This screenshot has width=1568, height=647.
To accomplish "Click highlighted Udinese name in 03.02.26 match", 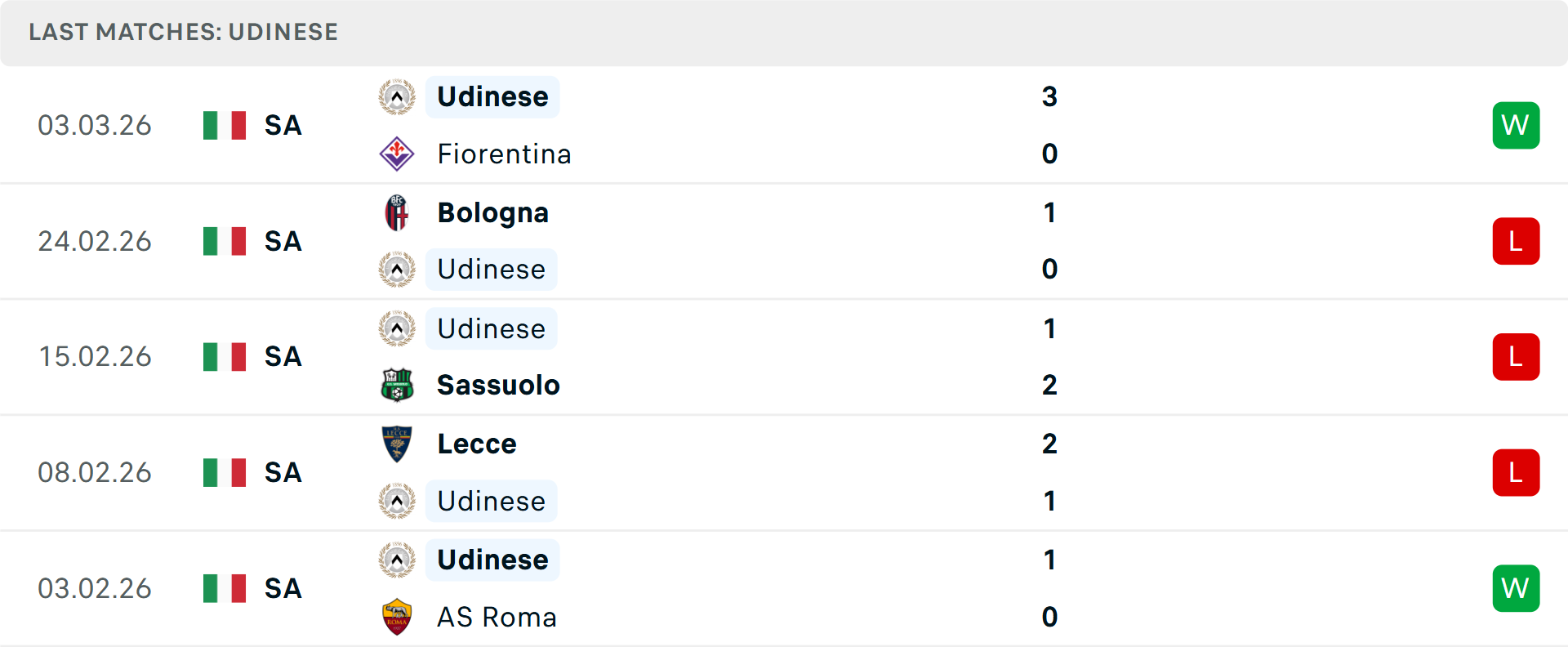I will [492, 560].
